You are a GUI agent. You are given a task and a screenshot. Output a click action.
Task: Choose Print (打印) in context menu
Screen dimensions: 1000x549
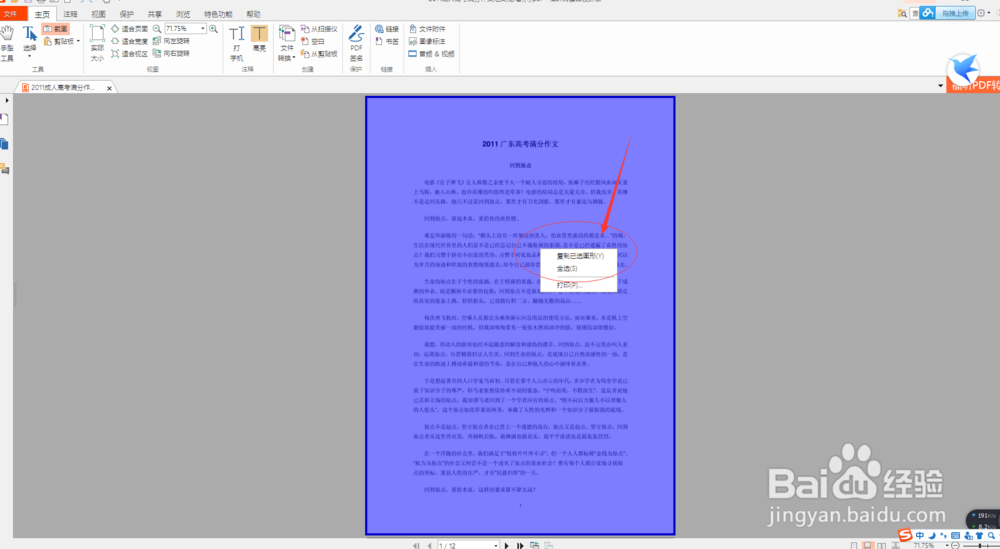pos(579,285)
